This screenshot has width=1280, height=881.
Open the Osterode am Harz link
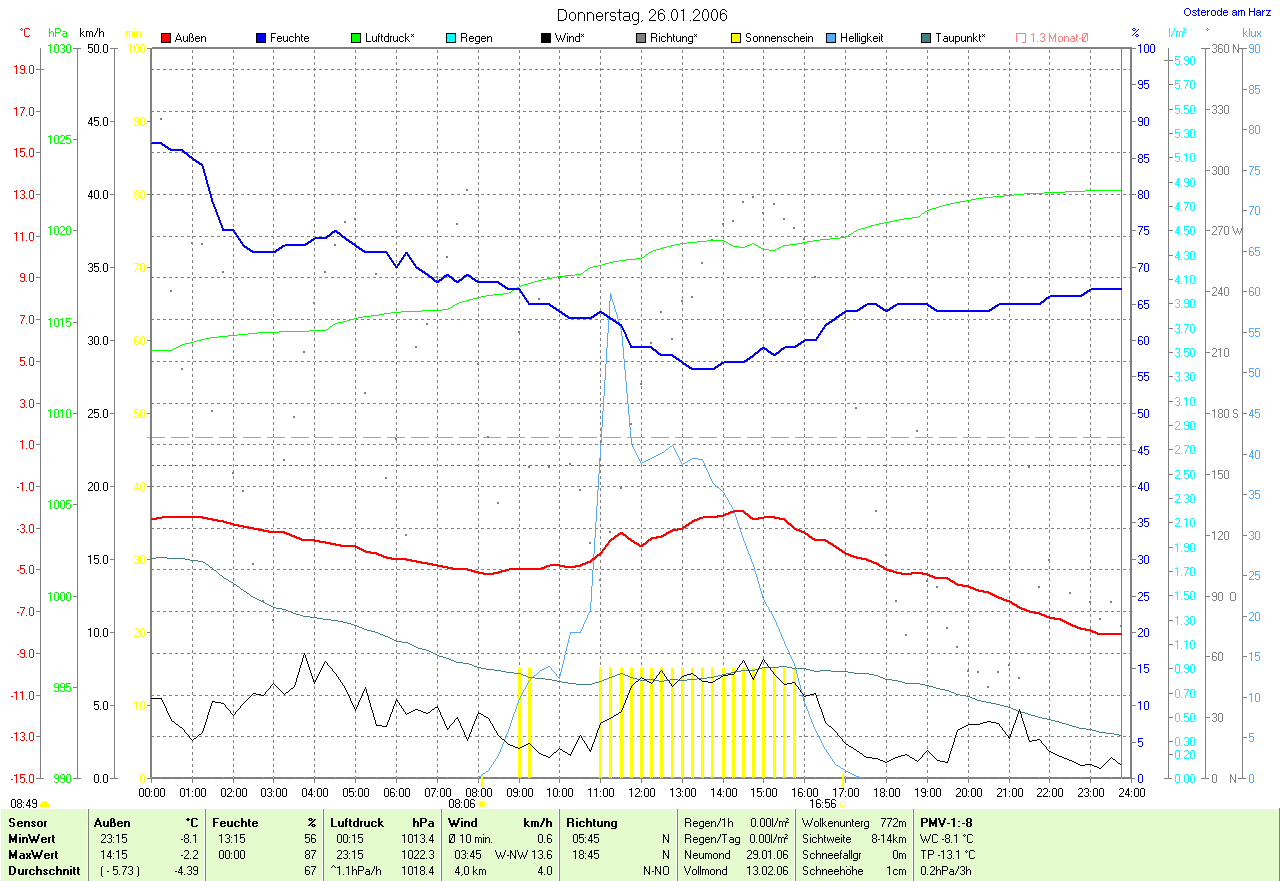pos(1227,12)
